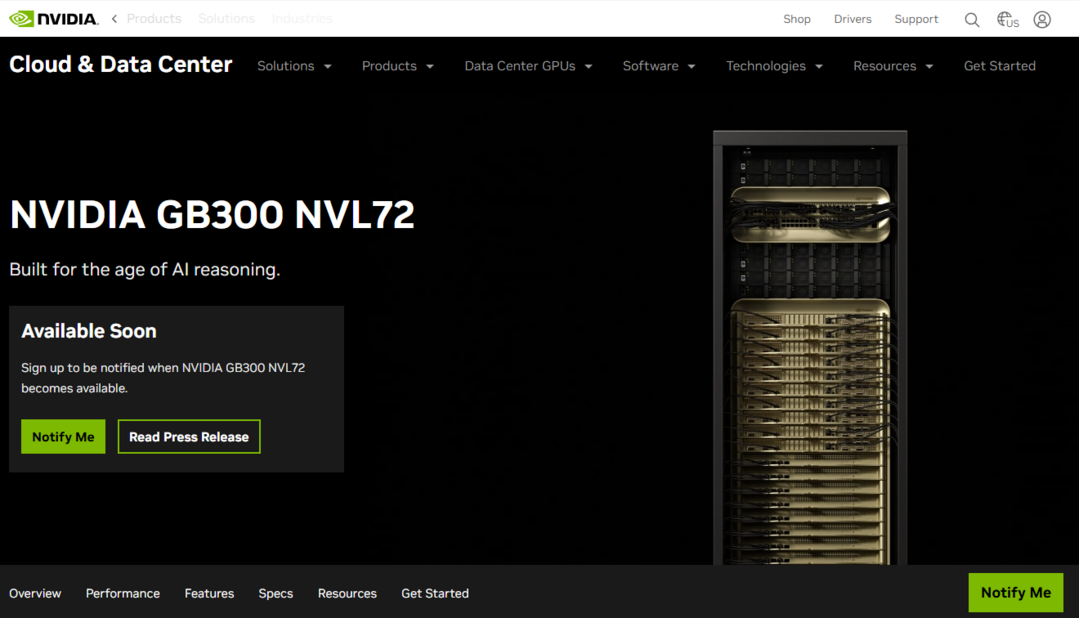
Task: Click Get Started in the top nav
Action: 999,66
